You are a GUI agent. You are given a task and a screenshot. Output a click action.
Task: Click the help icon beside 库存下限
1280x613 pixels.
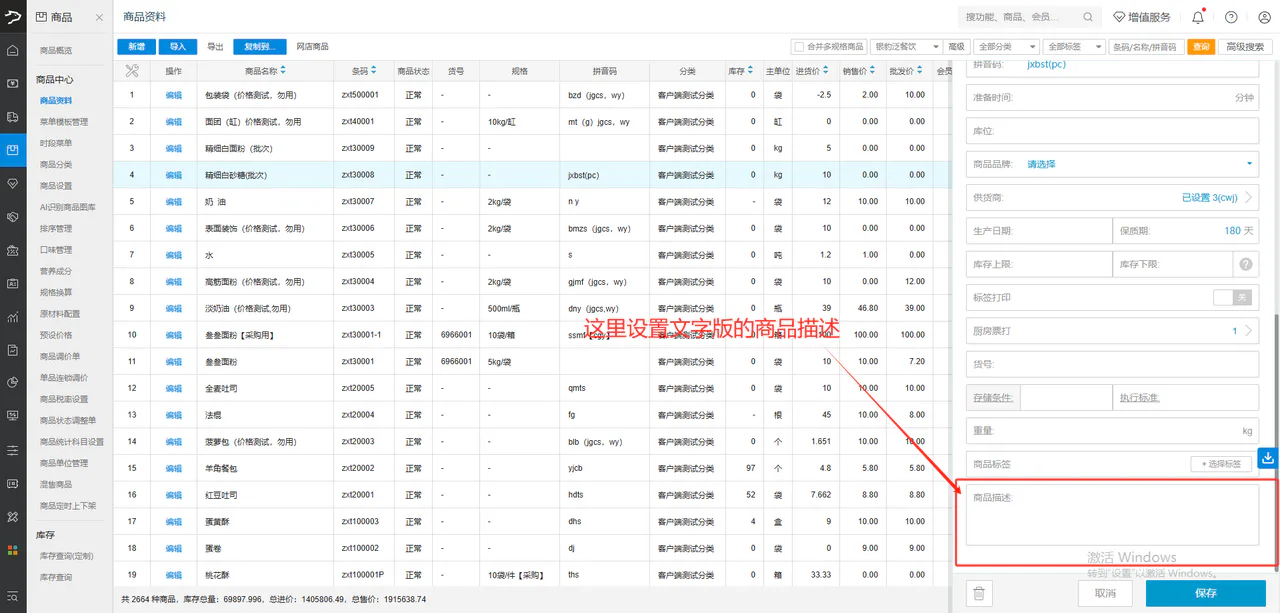pos(1246,264)
